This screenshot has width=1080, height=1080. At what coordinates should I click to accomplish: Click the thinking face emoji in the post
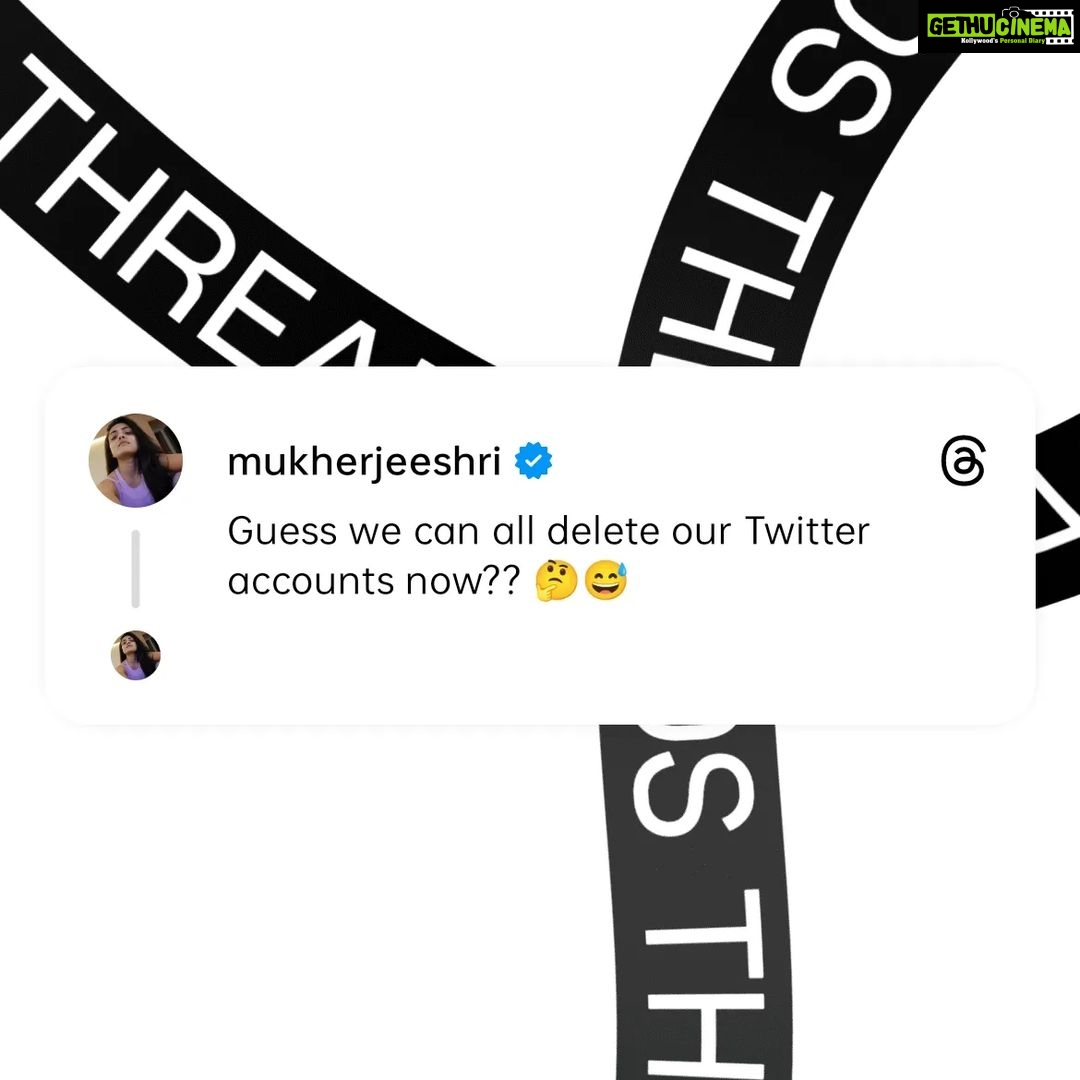coord(557,580)
